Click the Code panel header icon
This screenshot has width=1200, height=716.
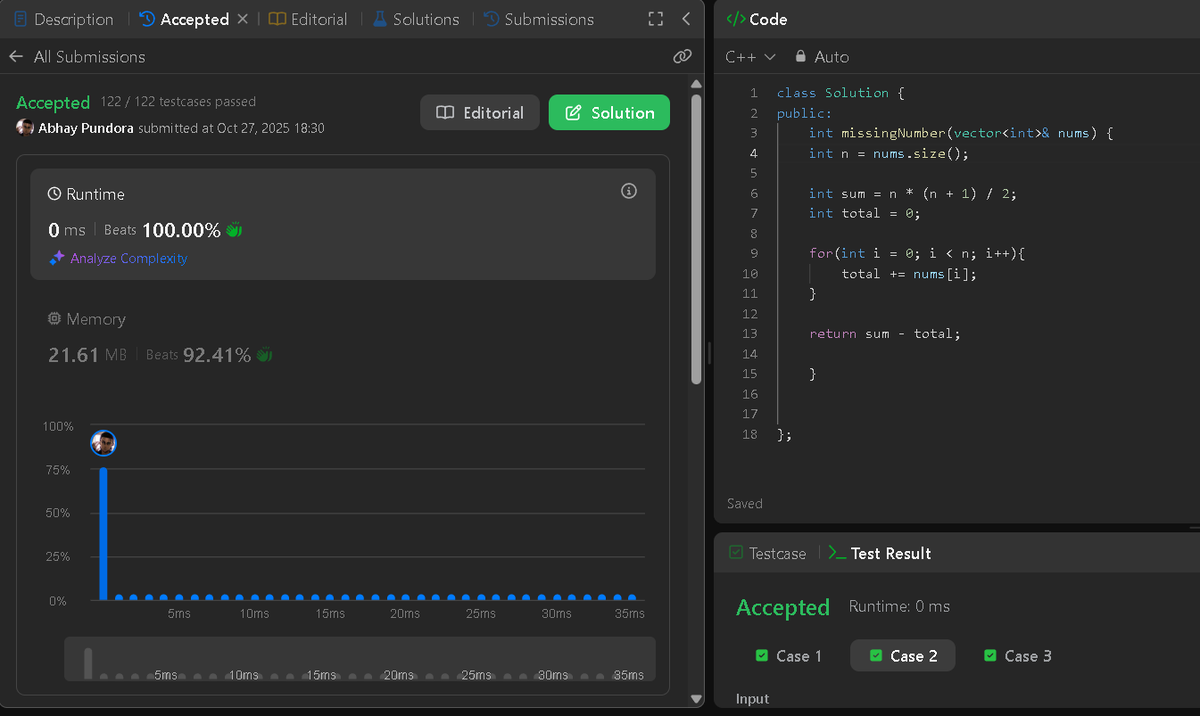coord(735,19)
